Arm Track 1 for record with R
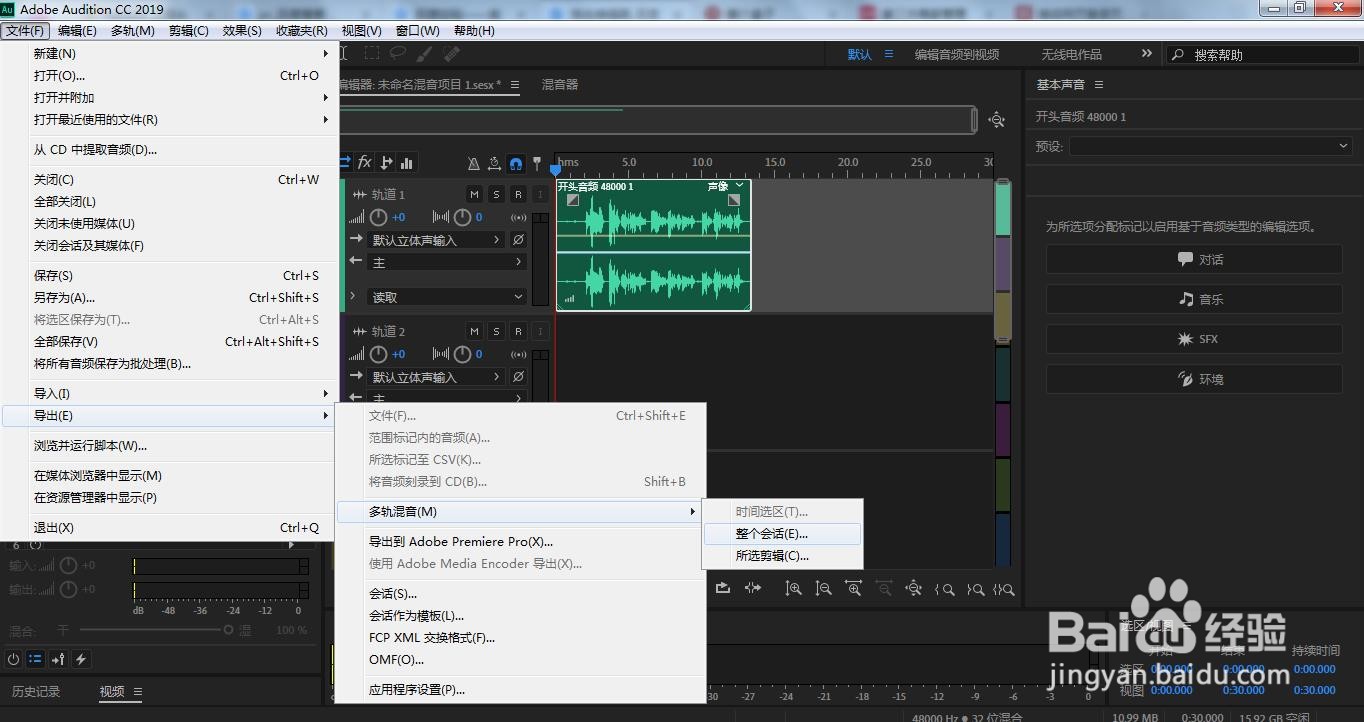Screen dimensions: 1364x722 [x=518, y=194]
